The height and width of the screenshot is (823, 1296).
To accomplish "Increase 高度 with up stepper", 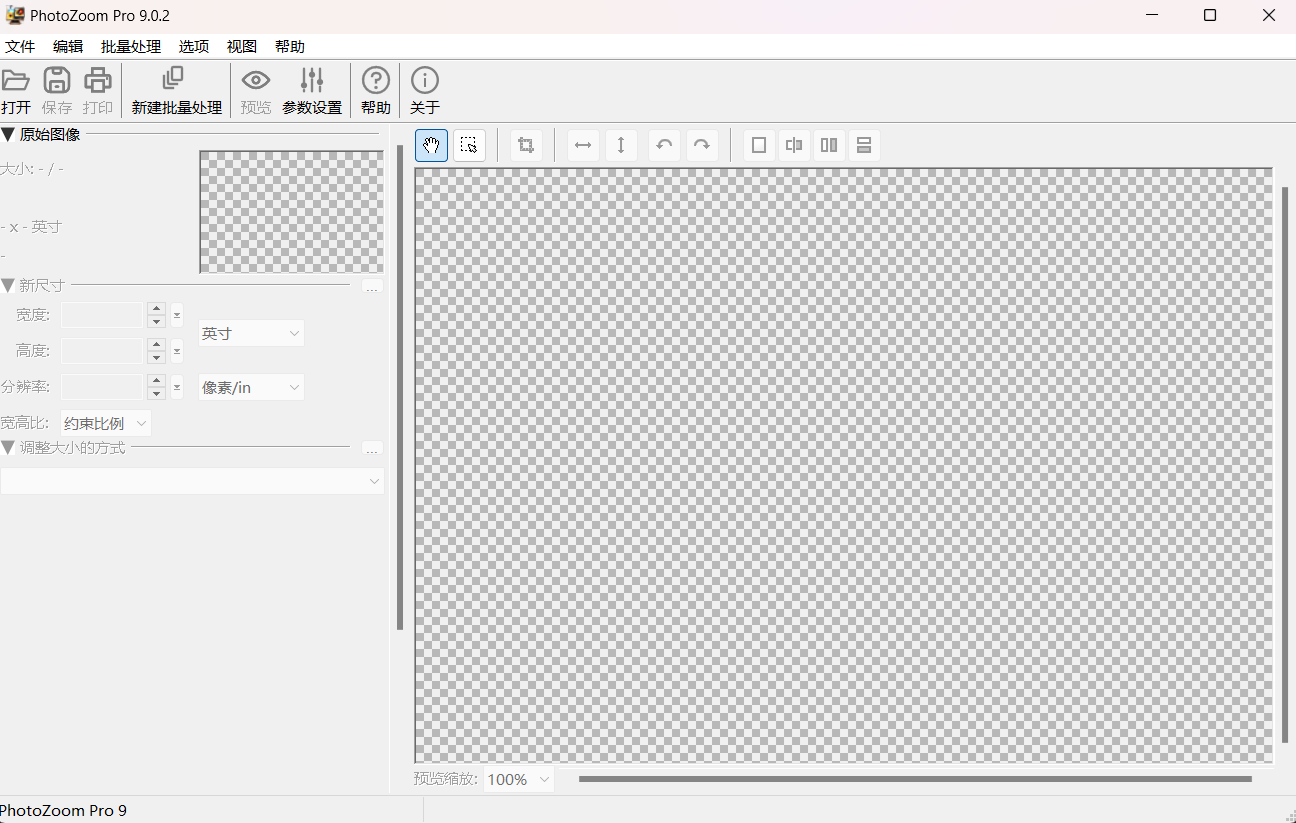I will 156,345.
